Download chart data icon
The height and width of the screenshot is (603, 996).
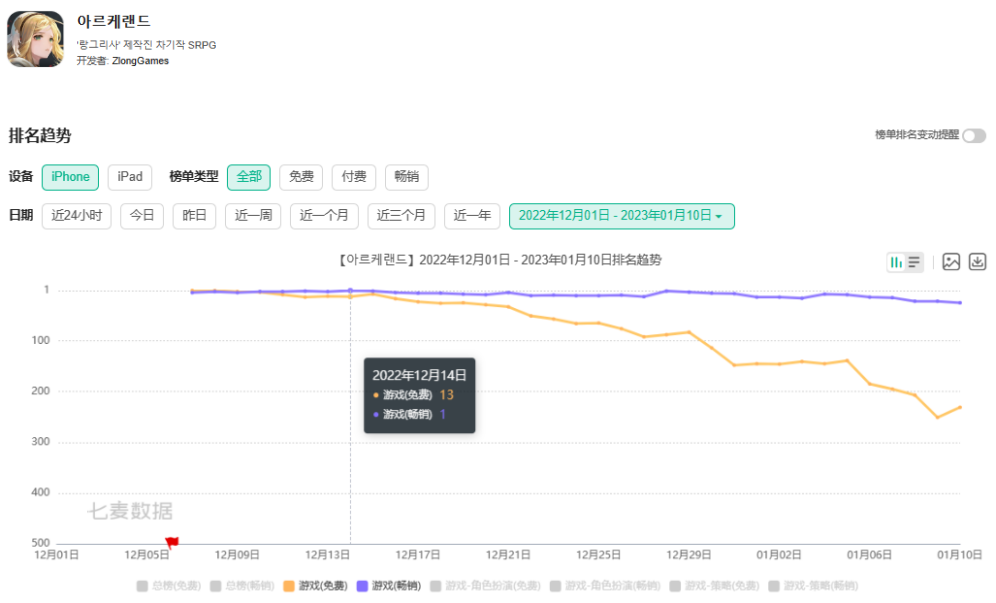tap(977, 262)
